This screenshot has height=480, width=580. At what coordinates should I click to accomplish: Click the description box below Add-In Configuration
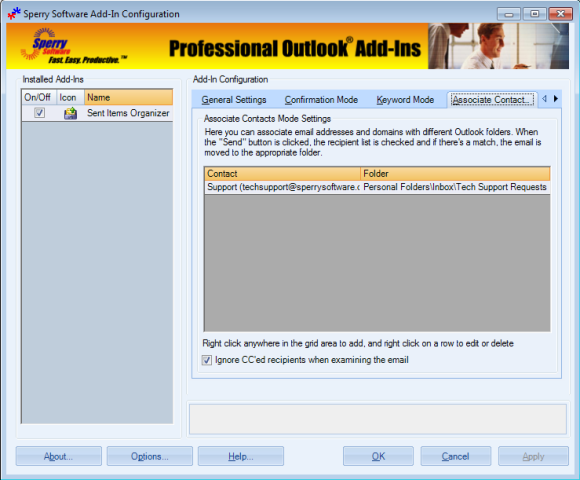[x=378, y=419]
